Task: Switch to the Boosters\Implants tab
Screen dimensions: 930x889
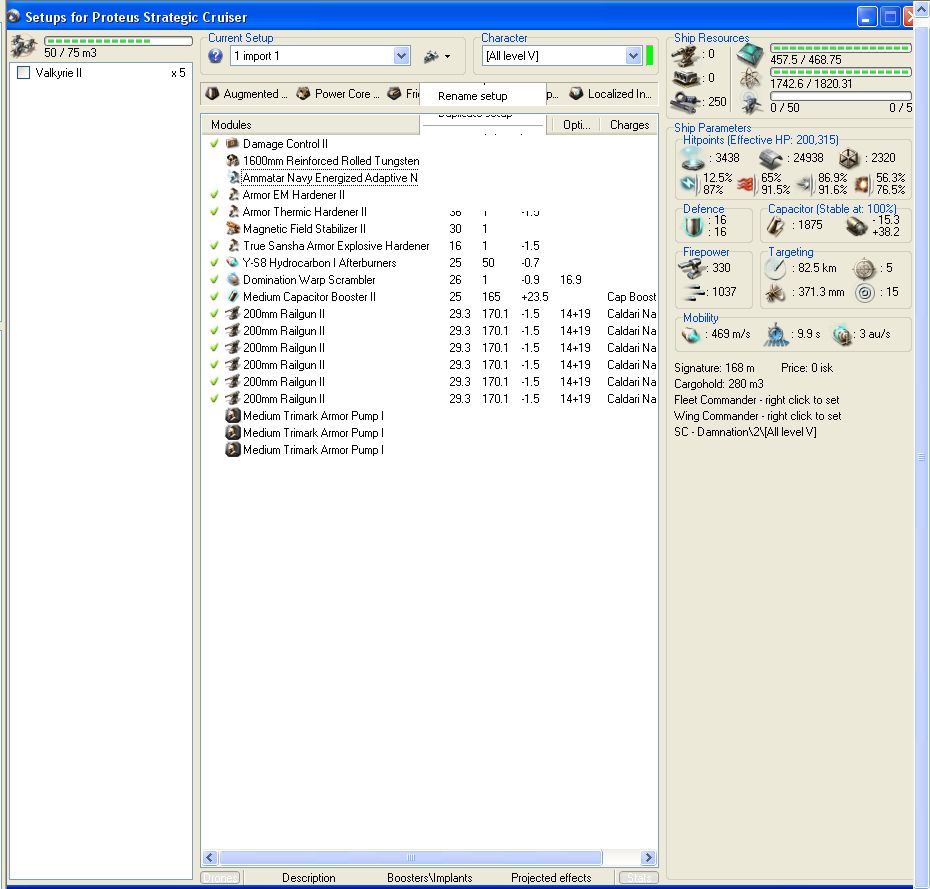Action: click(x=429, y=878)
